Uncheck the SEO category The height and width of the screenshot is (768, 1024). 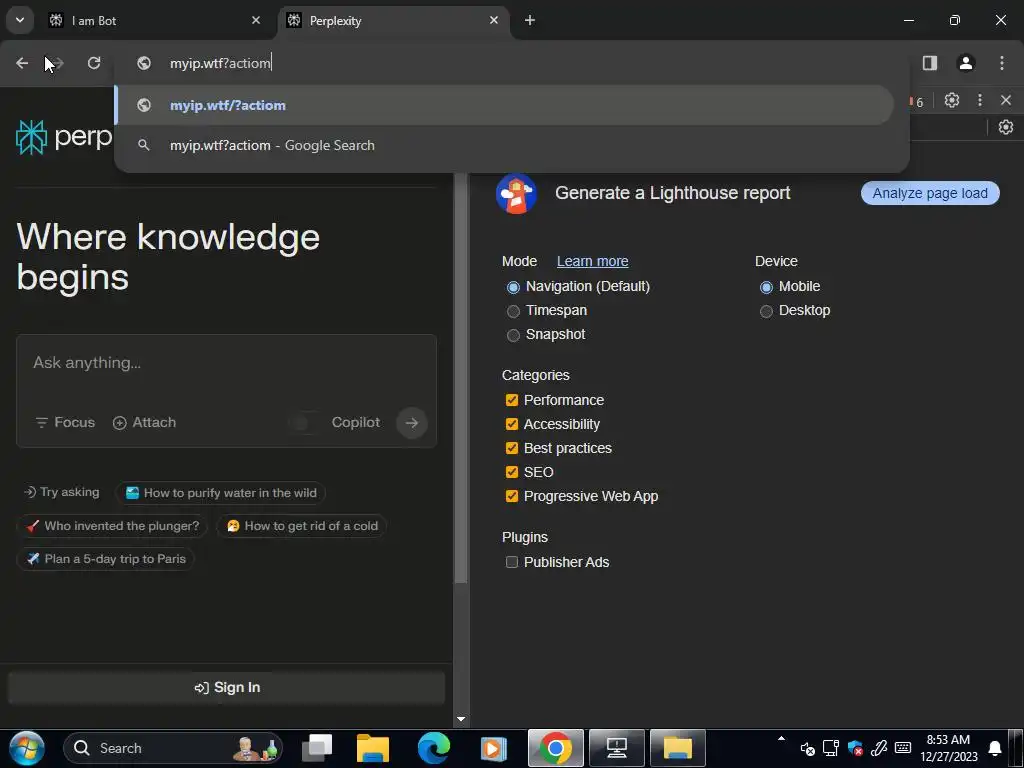[x=511, y=472]
